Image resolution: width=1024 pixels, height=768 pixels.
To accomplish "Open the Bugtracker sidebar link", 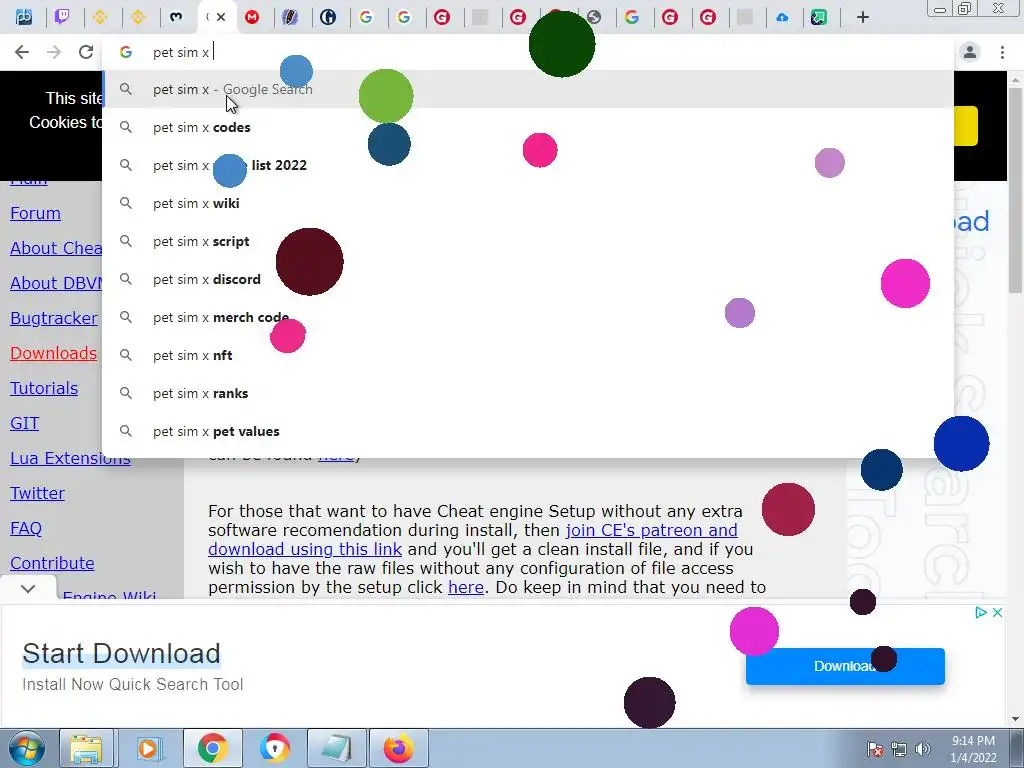I will pos(54,319).
